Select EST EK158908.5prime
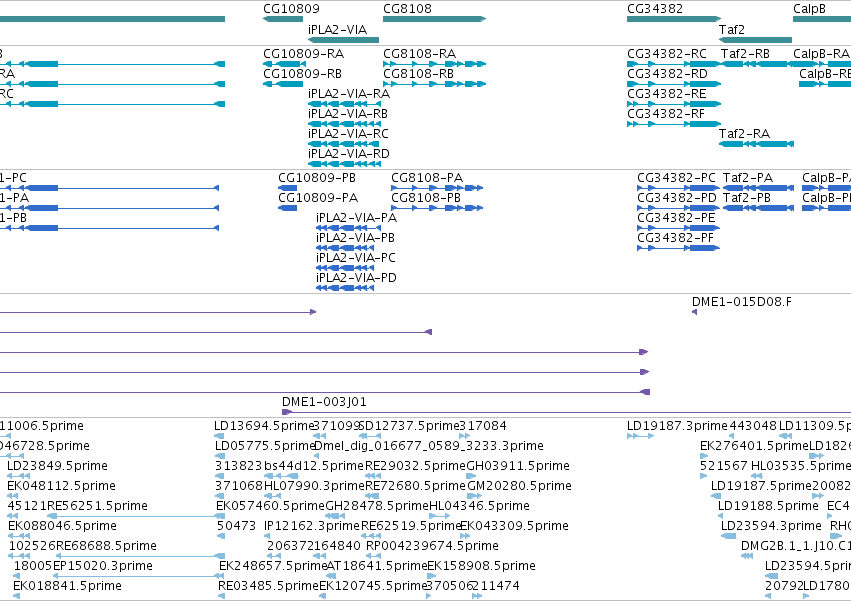The width and height of the screenshot is (851, 601). [x=481, y=566]
